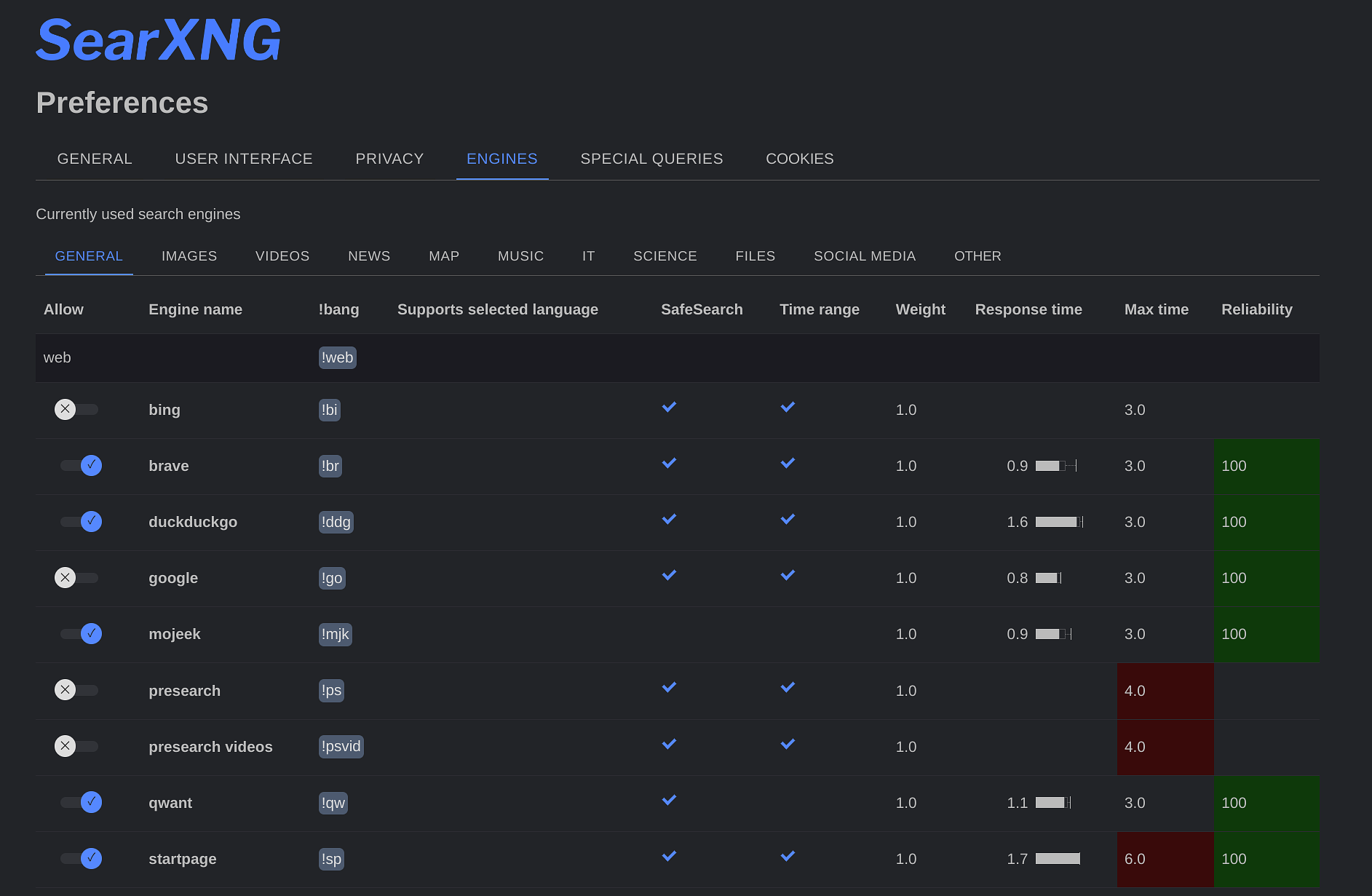Image resolution: width=1372 pixels, height=896 pixels.
Task: Turn off the startpage engine
Action: [81, 858]
